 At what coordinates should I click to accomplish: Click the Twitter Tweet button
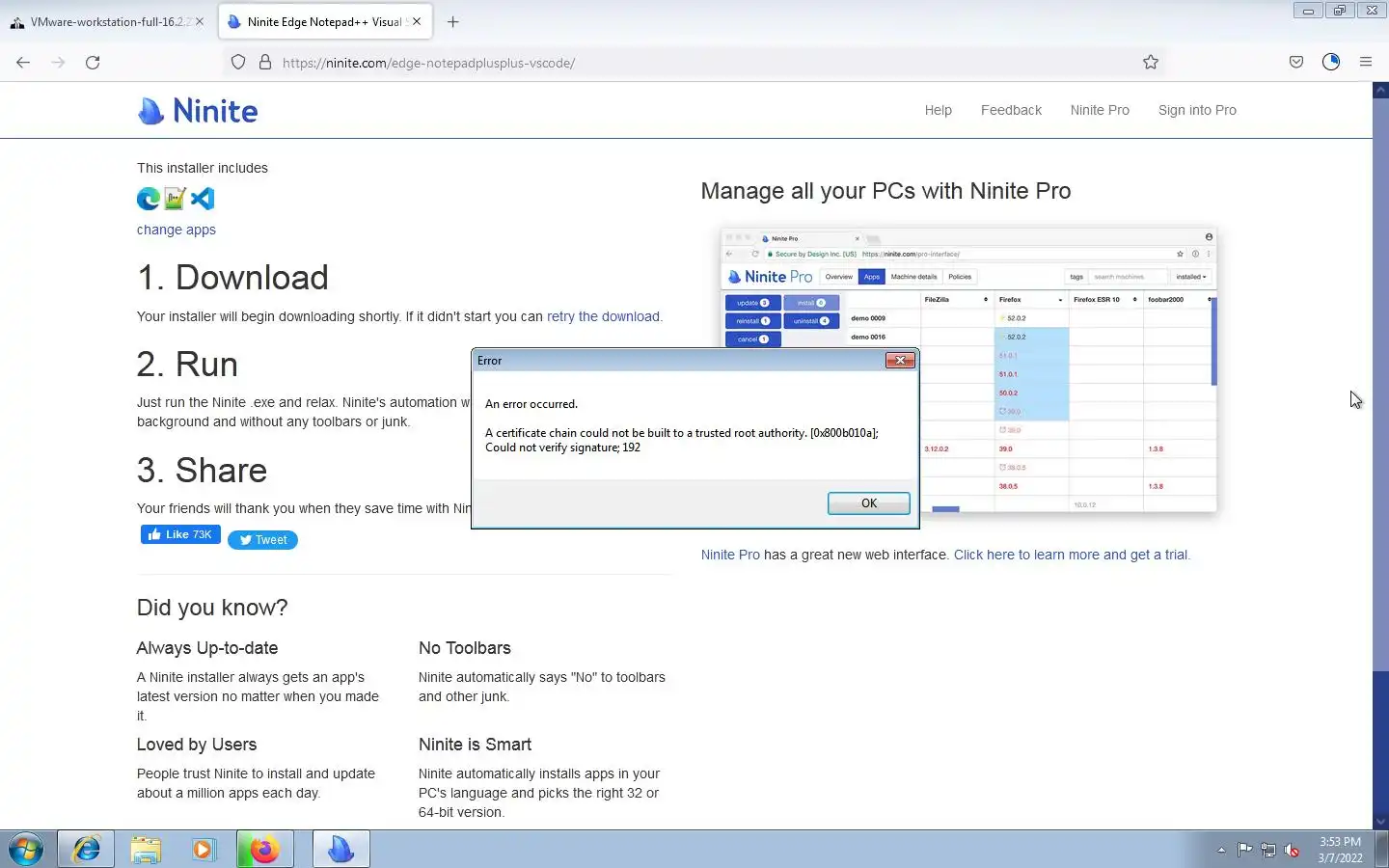[x=262, y=540]
